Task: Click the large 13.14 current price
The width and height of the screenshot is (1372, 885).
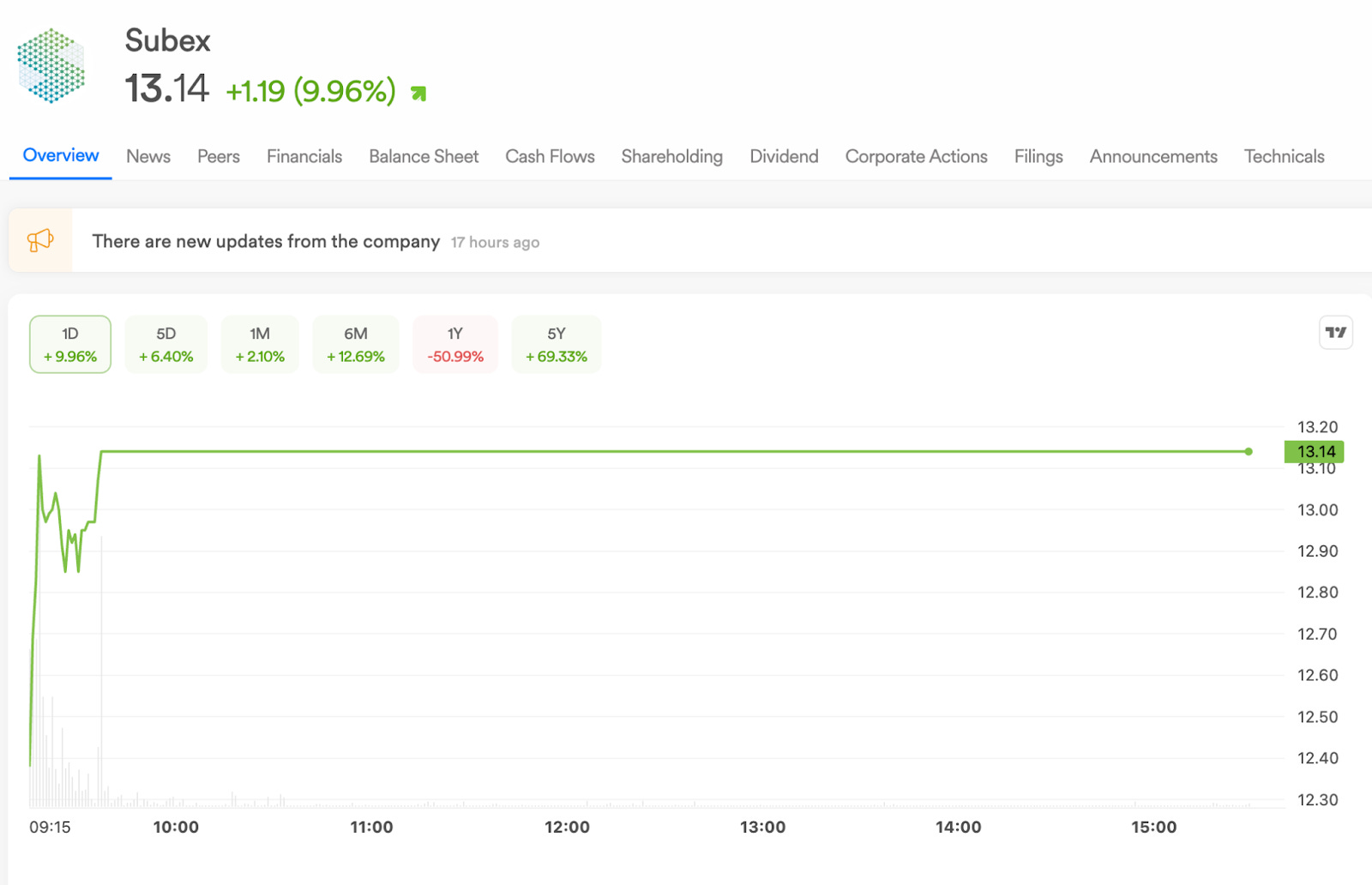Action: click(x=166, y=88)
